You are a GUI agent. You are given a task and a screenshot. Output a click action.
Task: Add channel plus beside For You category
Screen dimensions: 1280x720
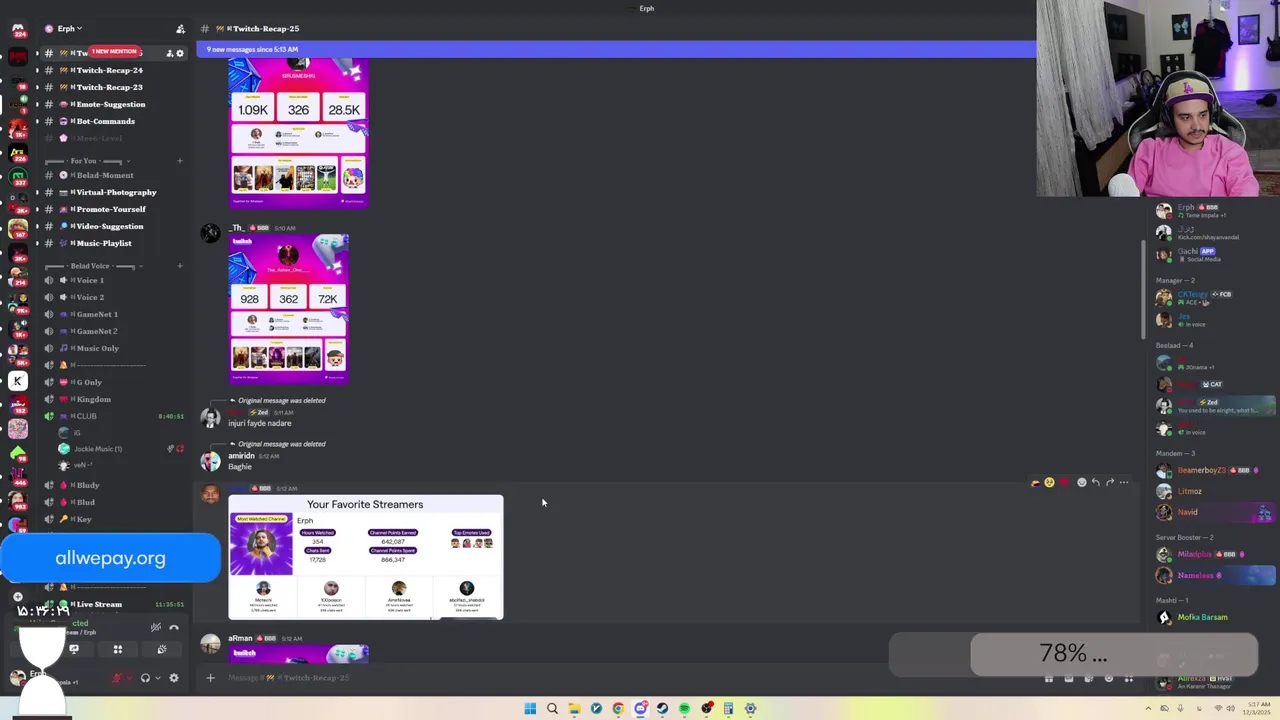tap(180, 160)
